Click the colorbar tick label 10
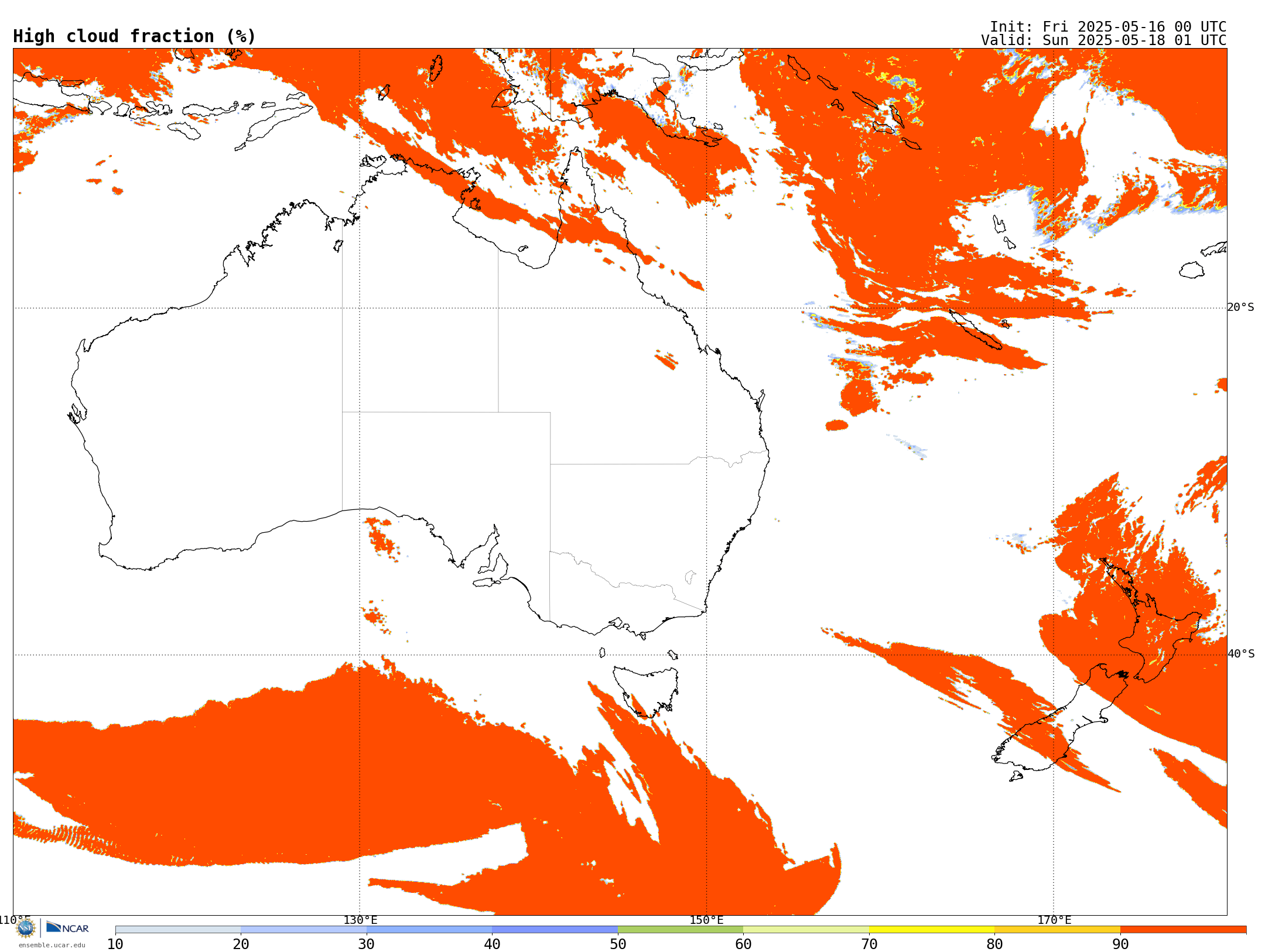The width and height of the screenshot is (1265, 952). (115, 944)
